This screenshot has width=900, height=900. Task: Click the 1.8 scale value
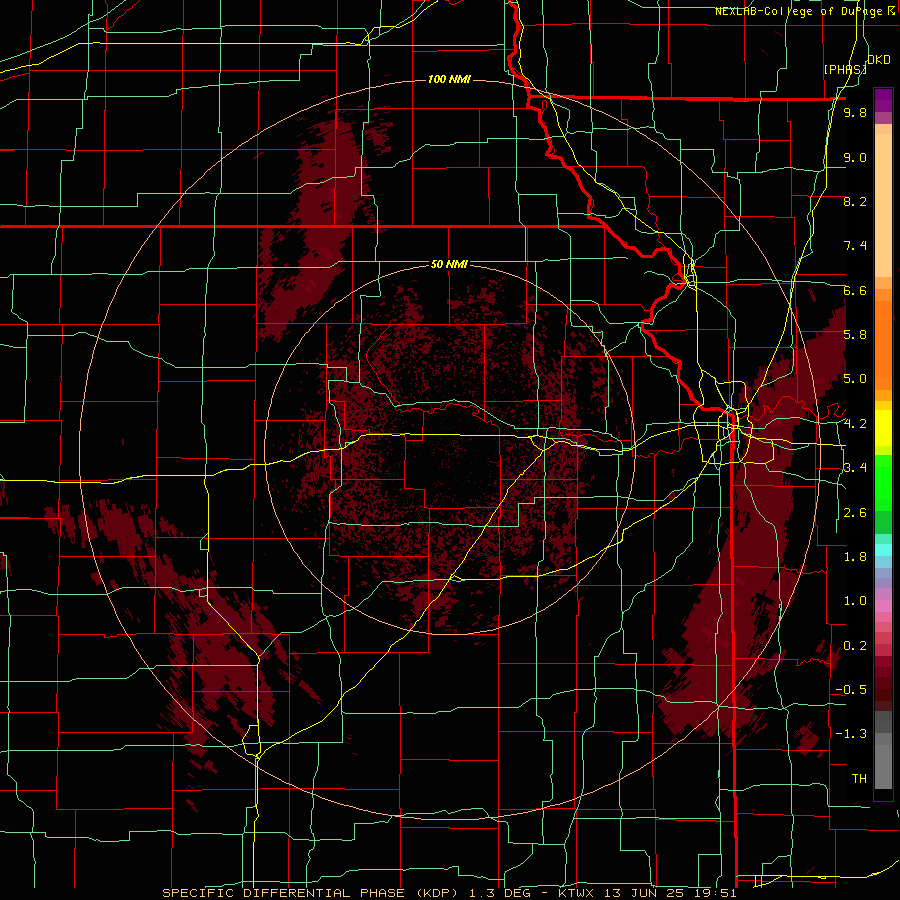[x=855, y=557]
